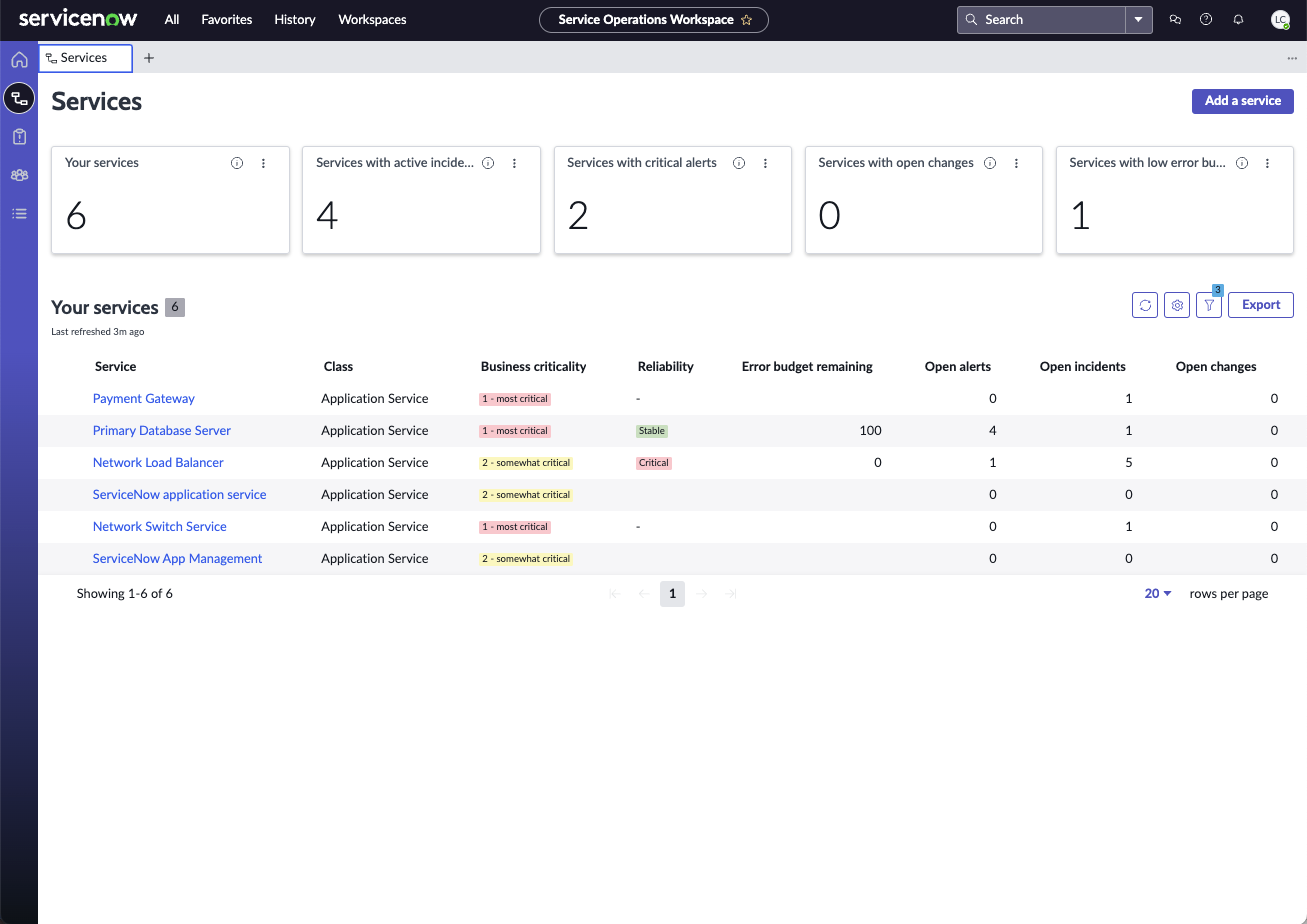Screen dimensions: 1307x924
Task: Open Network Switch Service link
Action: coord(160,526)
